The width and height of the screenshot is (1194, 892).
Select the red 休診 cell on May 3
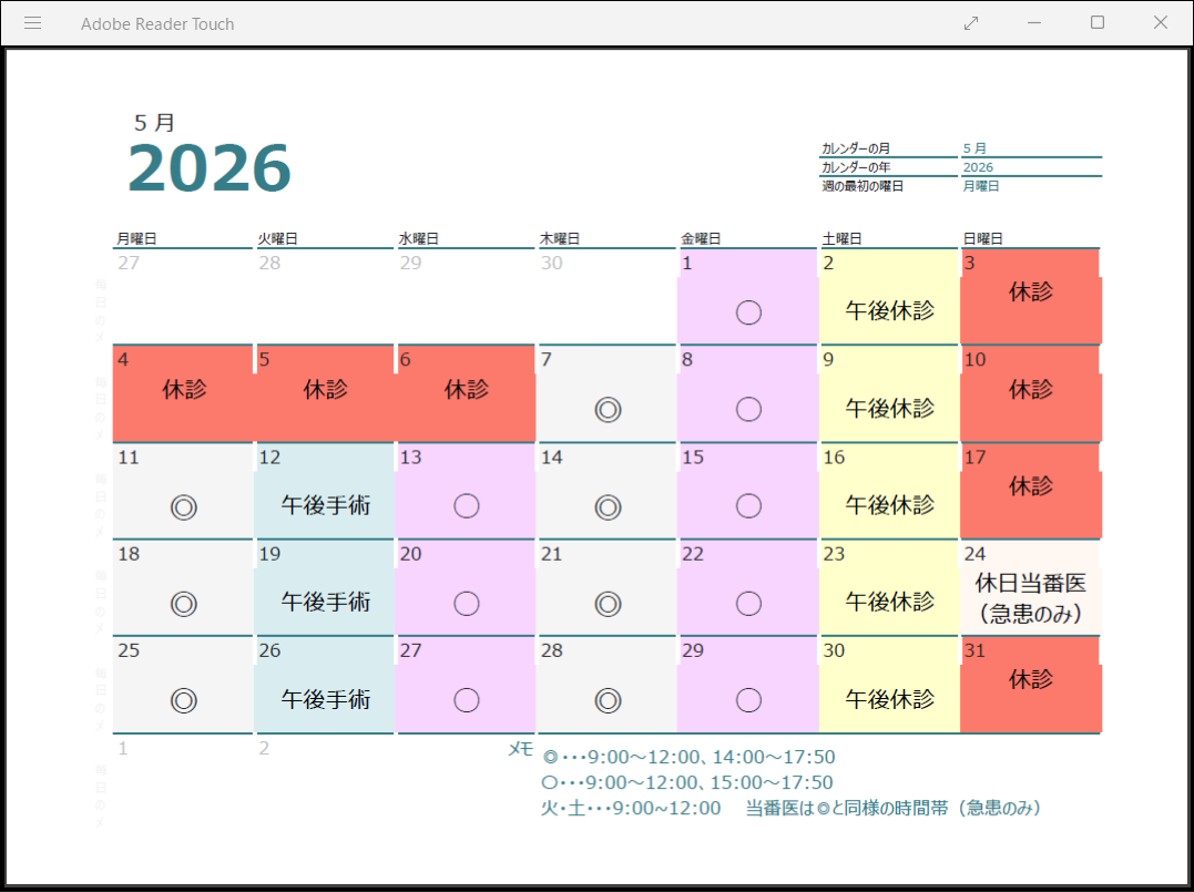pos(1030,293)
